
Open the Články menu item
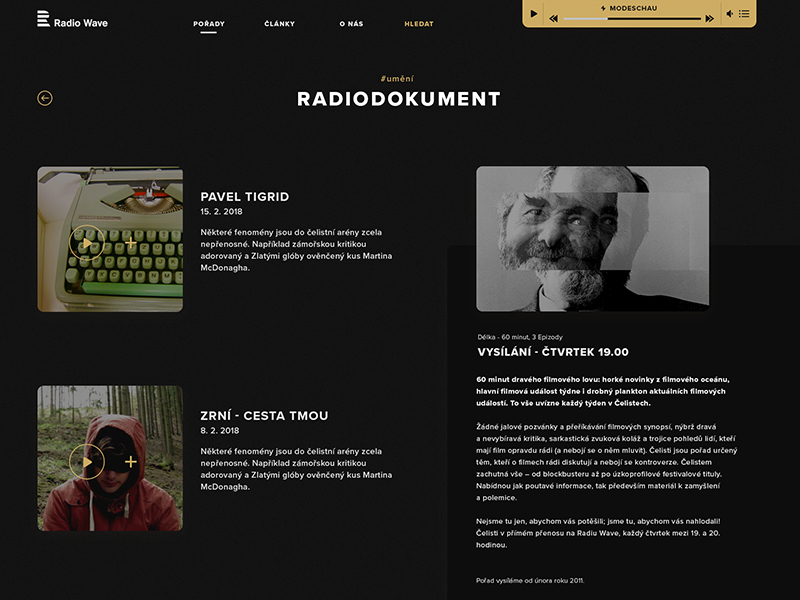coord(279,23)
